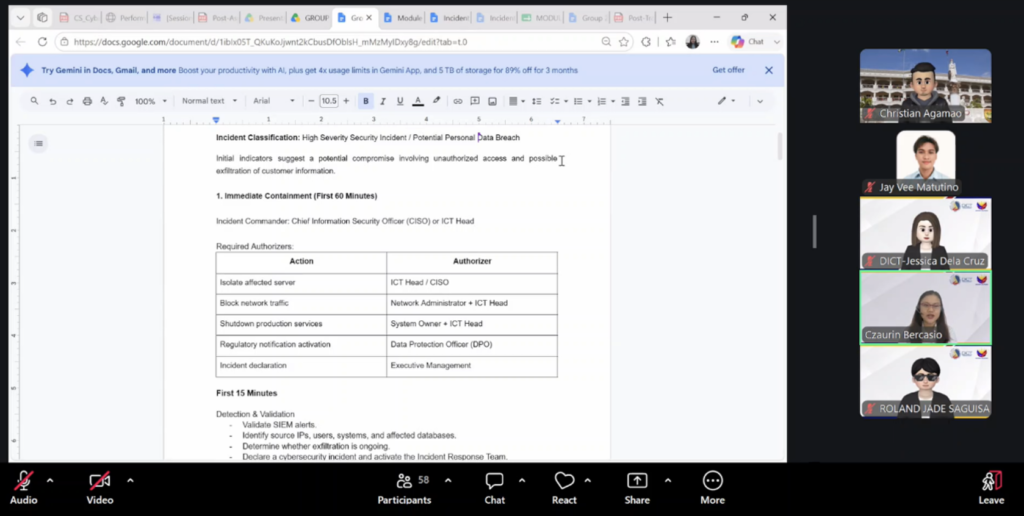1024x516 pixels.
Task: Insert an image from the toolbar
Action: coord(492,101)
